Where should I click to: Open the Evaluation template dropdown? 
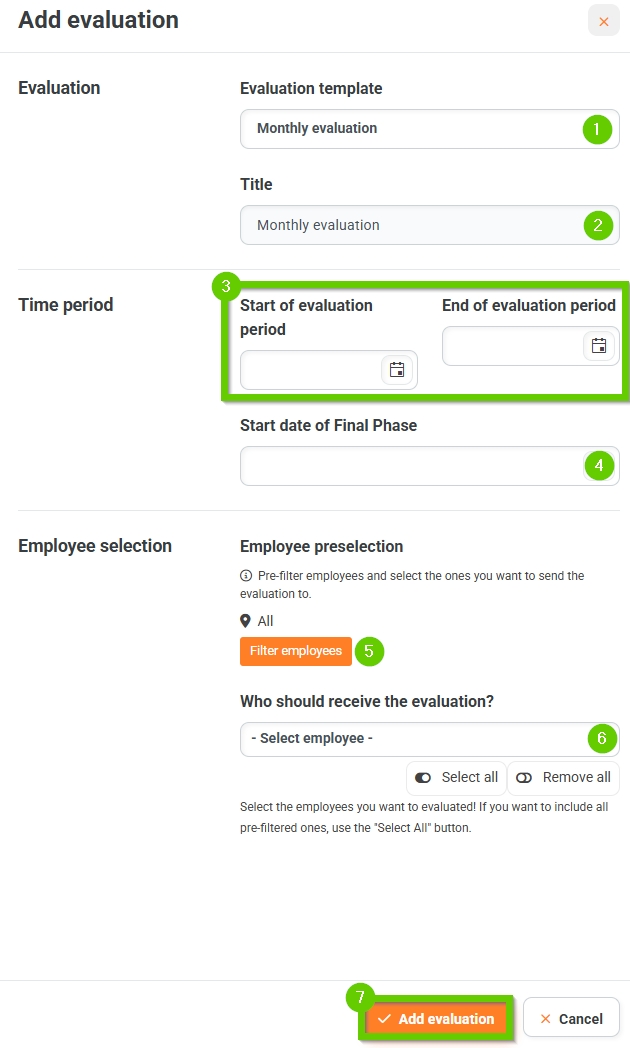tap(430, 128)
